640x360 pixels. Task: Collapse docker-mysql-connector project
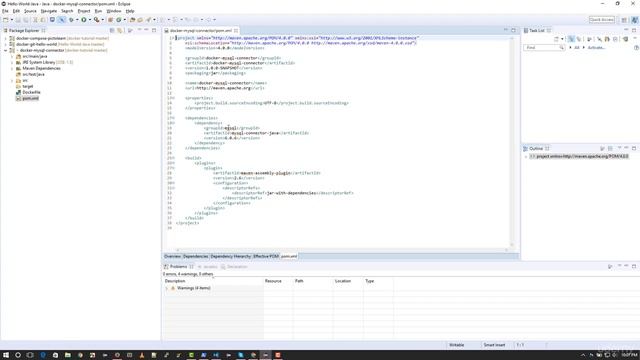click(6, 50)
